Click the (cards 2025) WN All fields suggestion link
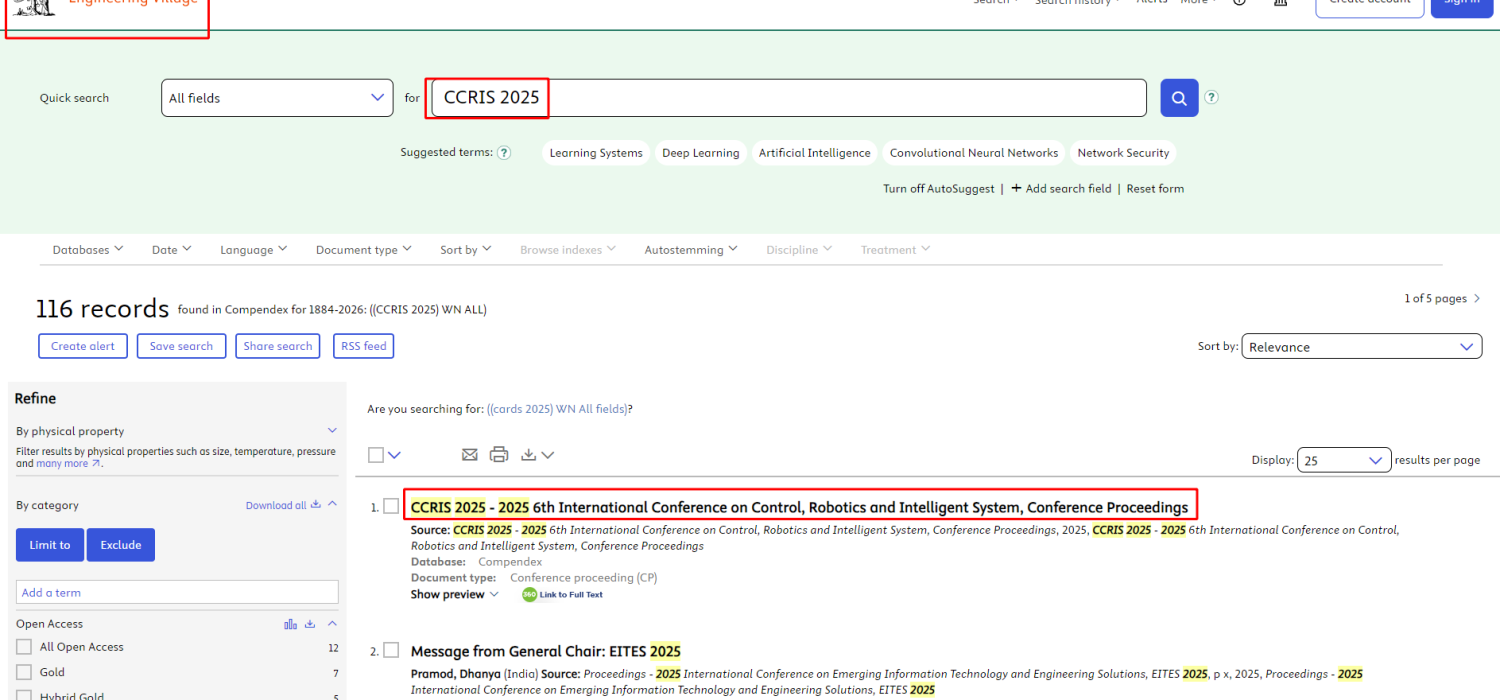The height and width of the screenshot is (700, 1500). click(557, 409)
